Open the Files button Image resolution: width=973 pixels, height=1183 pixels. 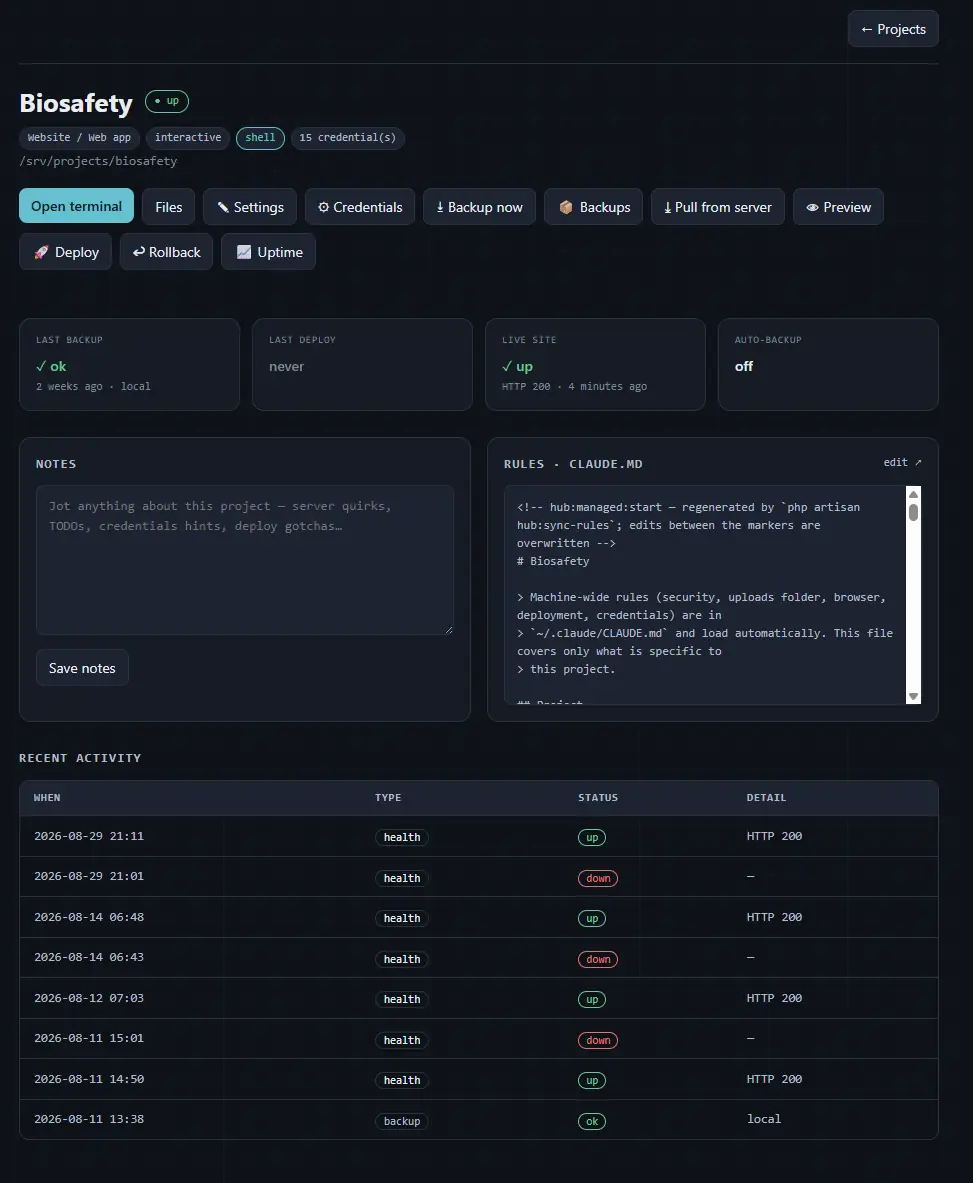[168, 207]
